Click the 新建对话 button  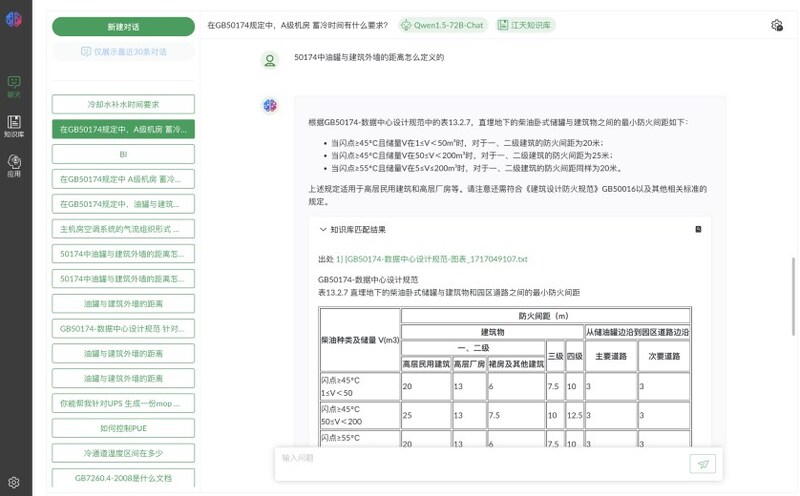[123, 27]
